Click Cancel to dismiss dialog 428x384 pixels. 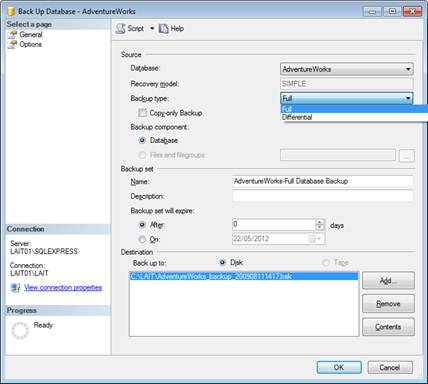[390, 367]
